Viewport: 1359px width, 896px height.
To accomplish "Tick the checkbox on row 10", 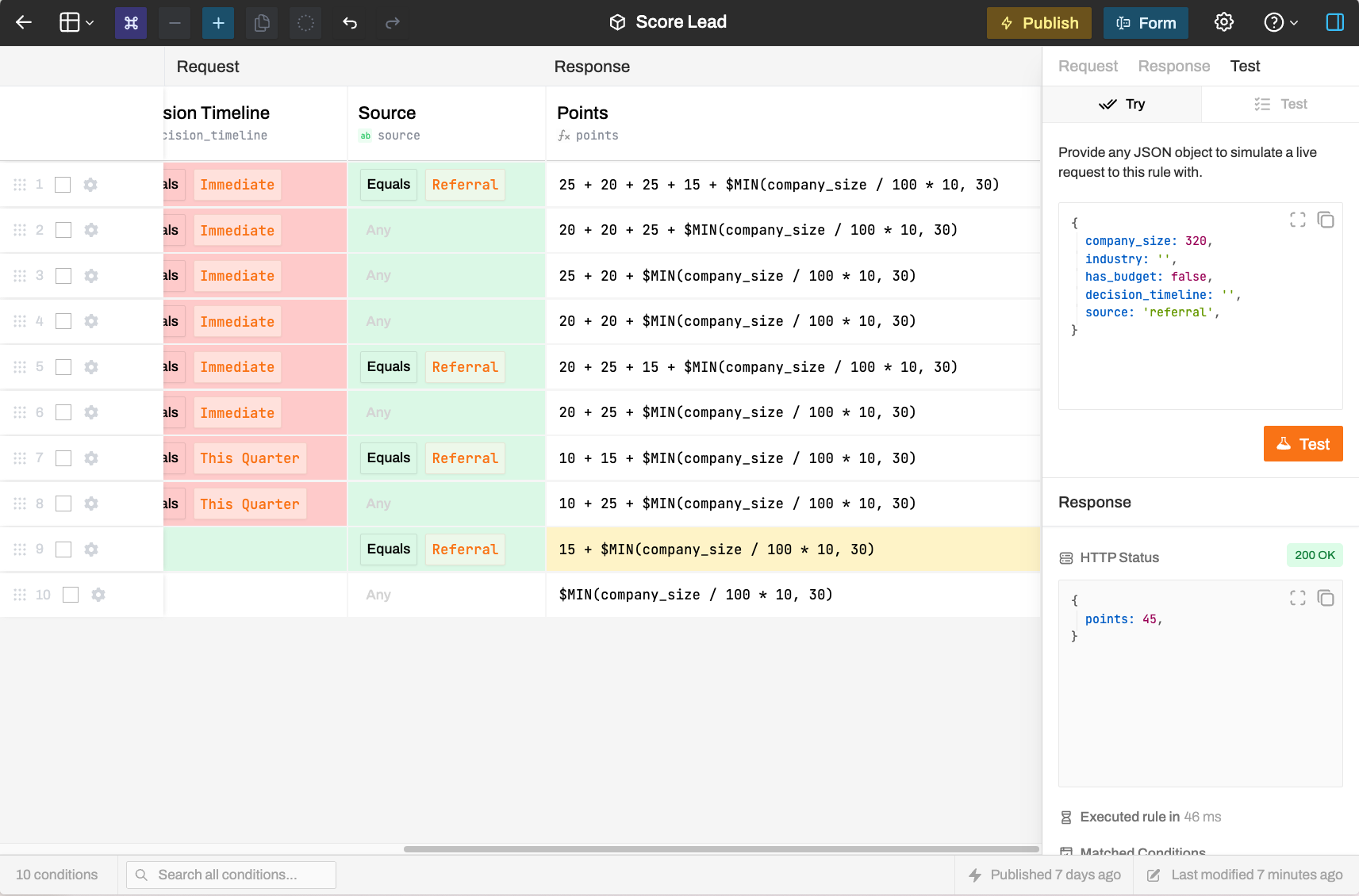I will point(71,595).
